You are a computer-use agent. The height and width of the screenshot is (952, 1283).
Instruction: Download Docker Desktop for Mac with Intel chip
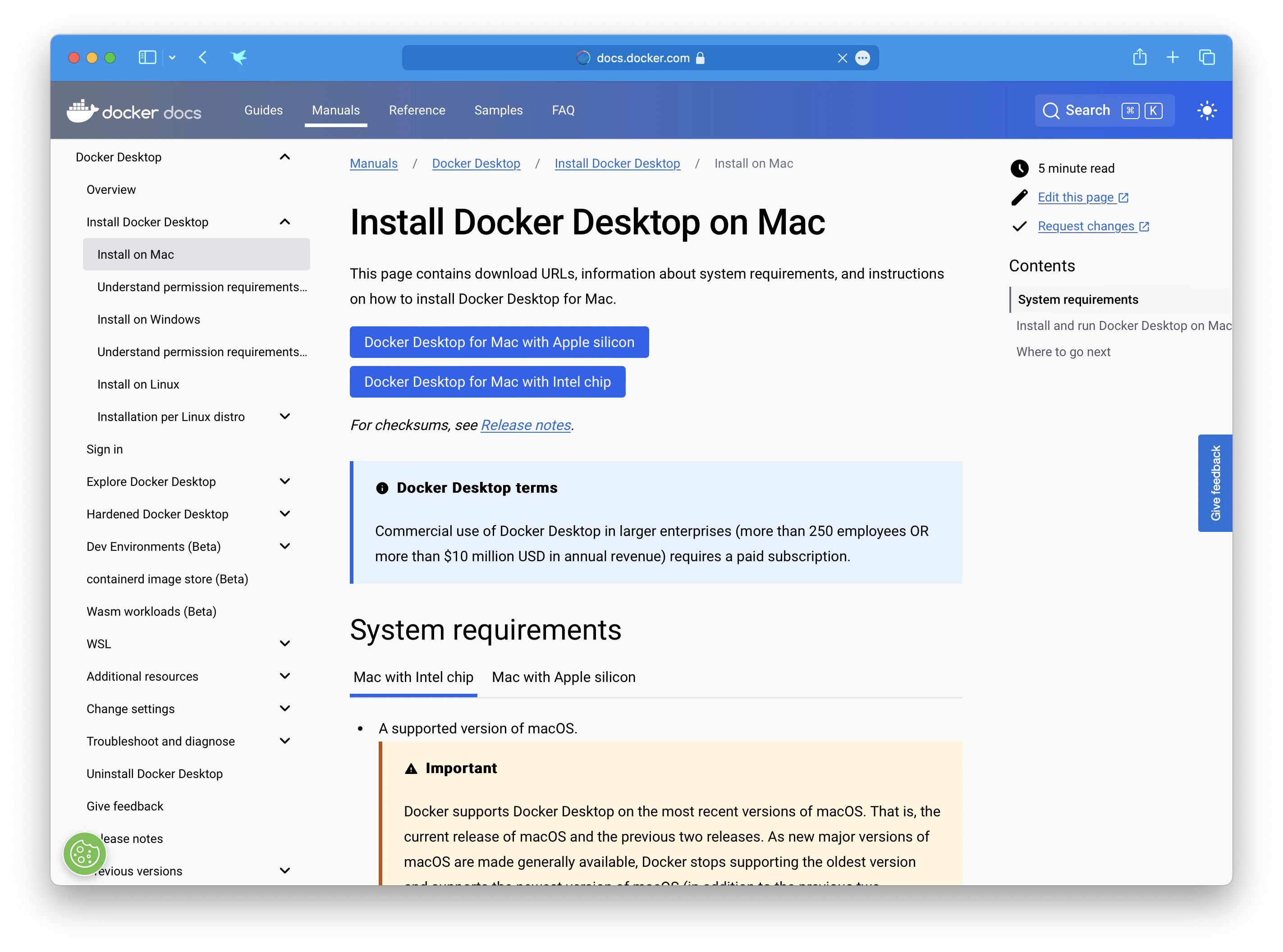(x=487, y=381)
